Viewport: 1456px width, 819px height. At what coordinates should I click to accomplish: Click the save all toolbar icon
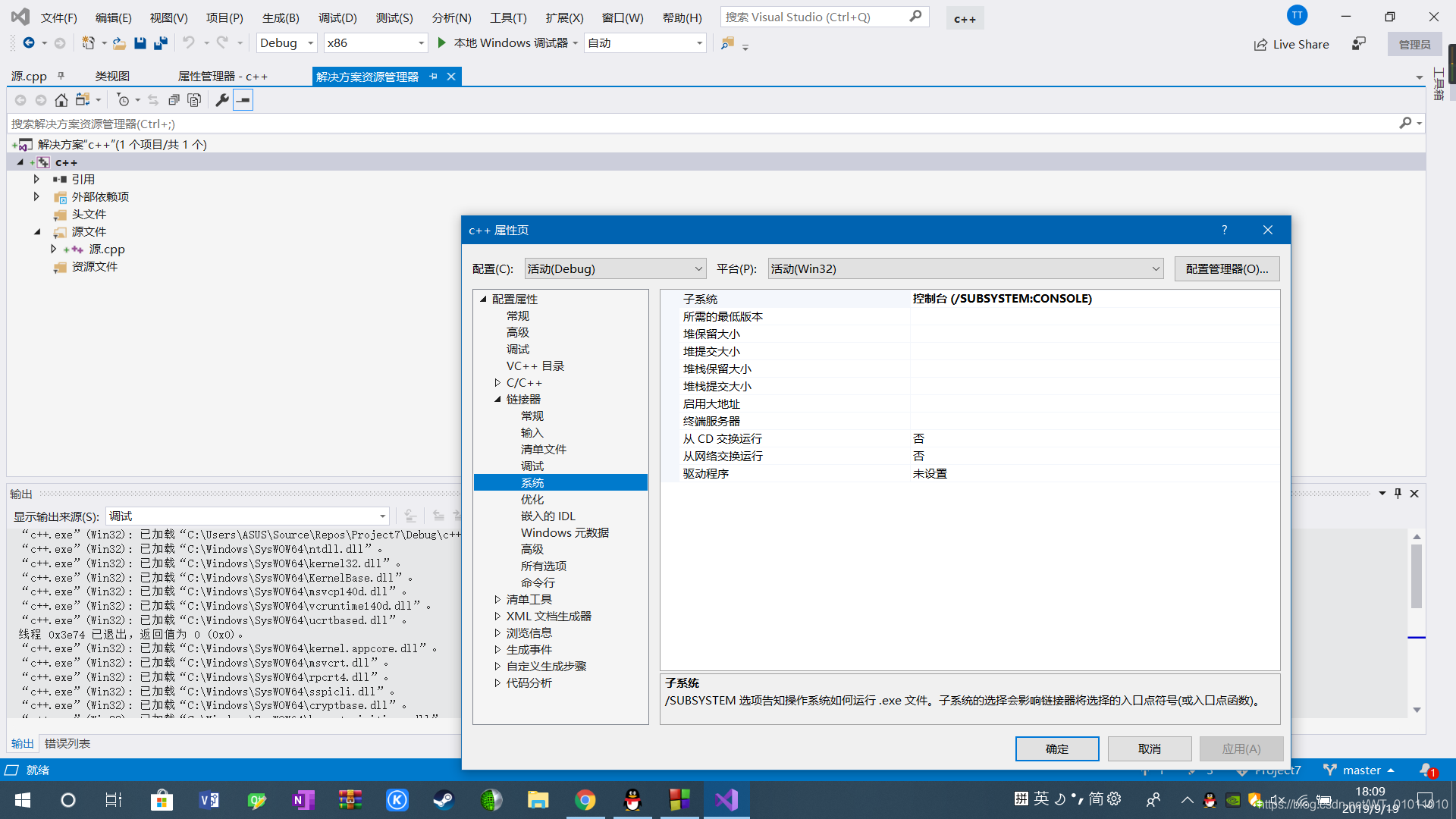(161, 43)
